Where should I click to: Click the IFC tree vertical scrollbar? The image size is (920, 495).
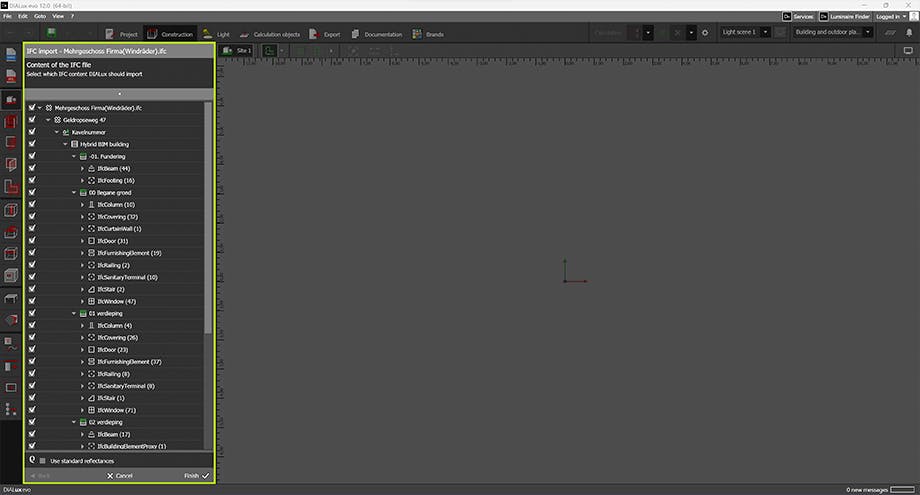pyautogui.click(x=208, y=218)
